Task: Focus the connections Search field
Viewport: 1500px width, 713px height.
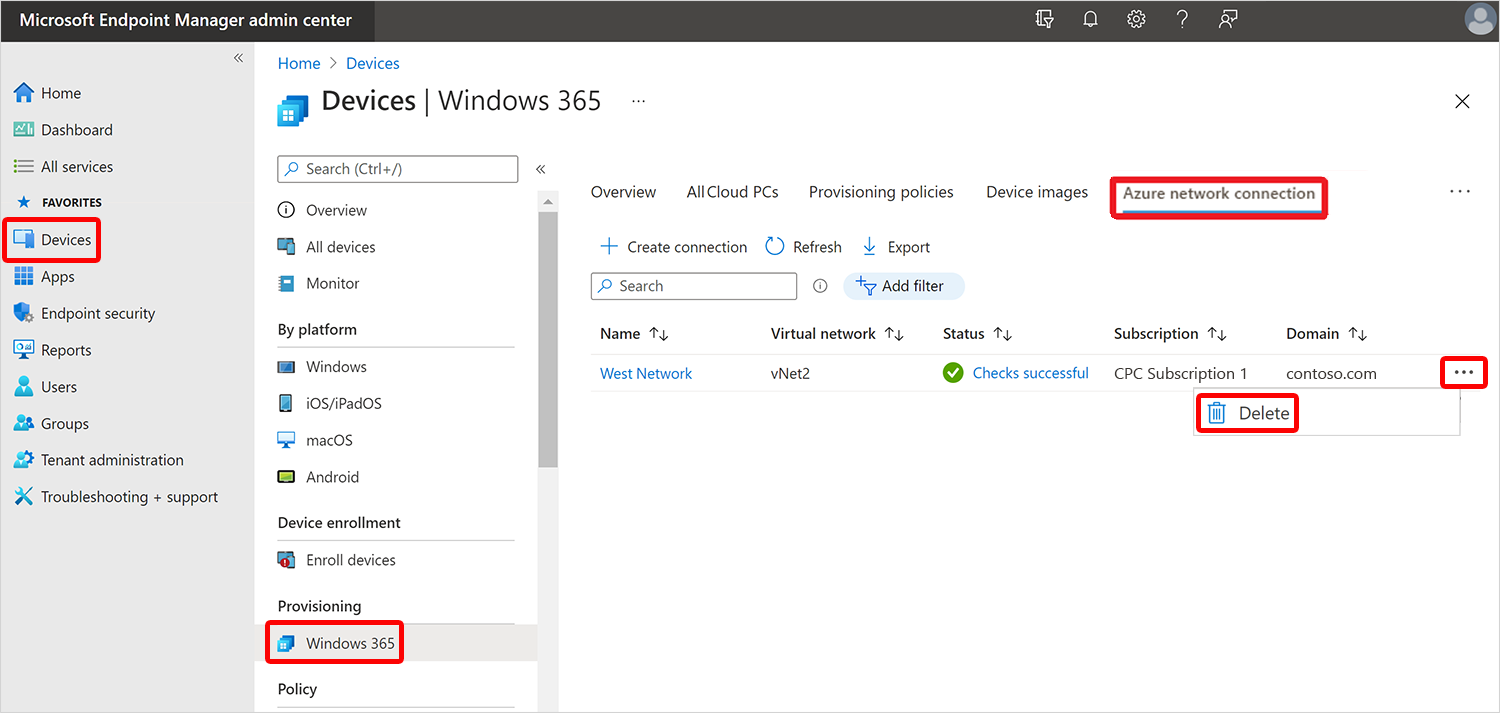Action: tap(694, 286)
